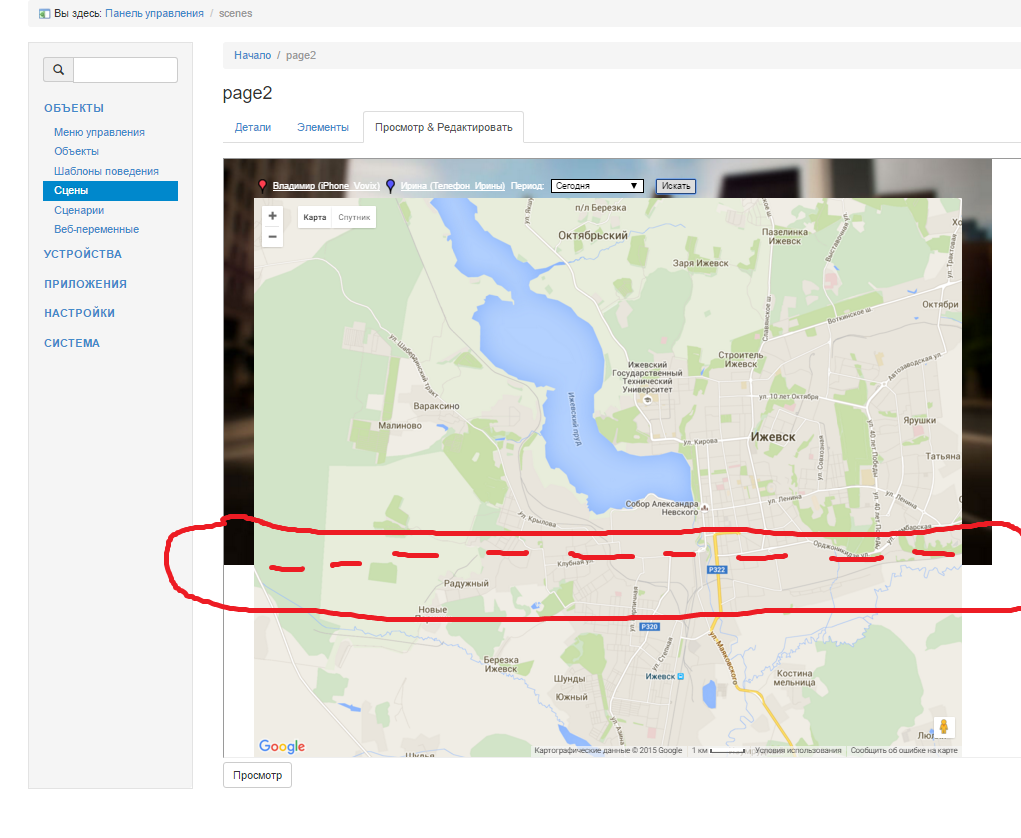The image size is (1021, 838).
Task: Click Ижевский Государственный Технический Университет label
Action: [647, 377]
